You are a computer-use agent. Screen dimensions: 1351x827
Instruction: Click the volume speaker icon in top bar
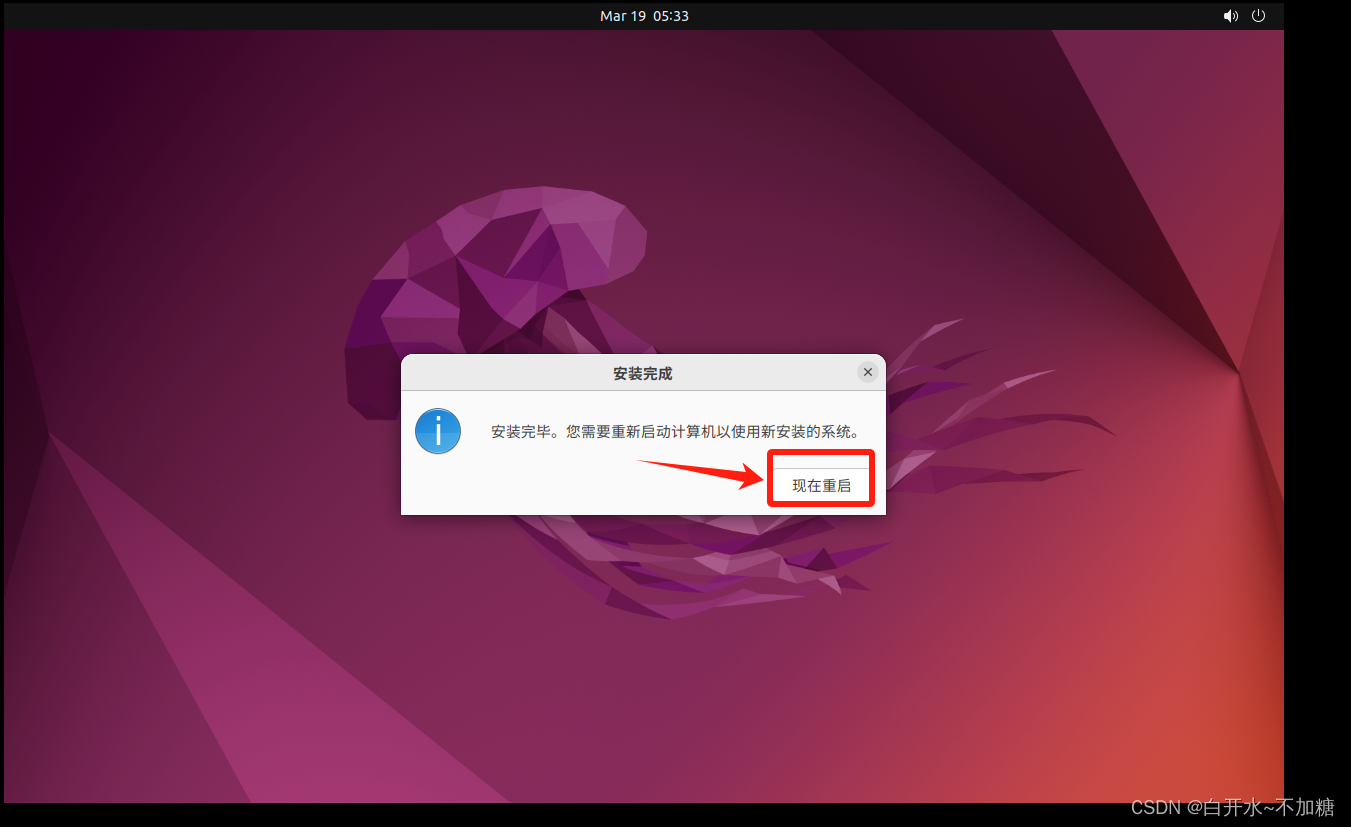pos(1230,16)
